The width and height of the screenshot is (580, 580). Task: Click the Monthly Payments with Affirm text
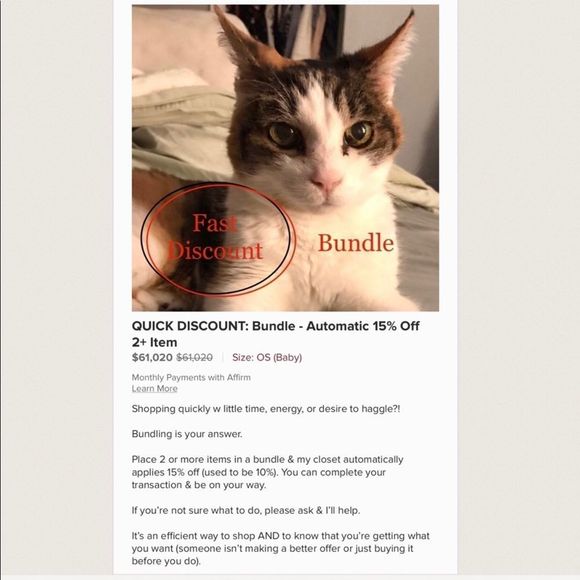click(x=191, y=377)
